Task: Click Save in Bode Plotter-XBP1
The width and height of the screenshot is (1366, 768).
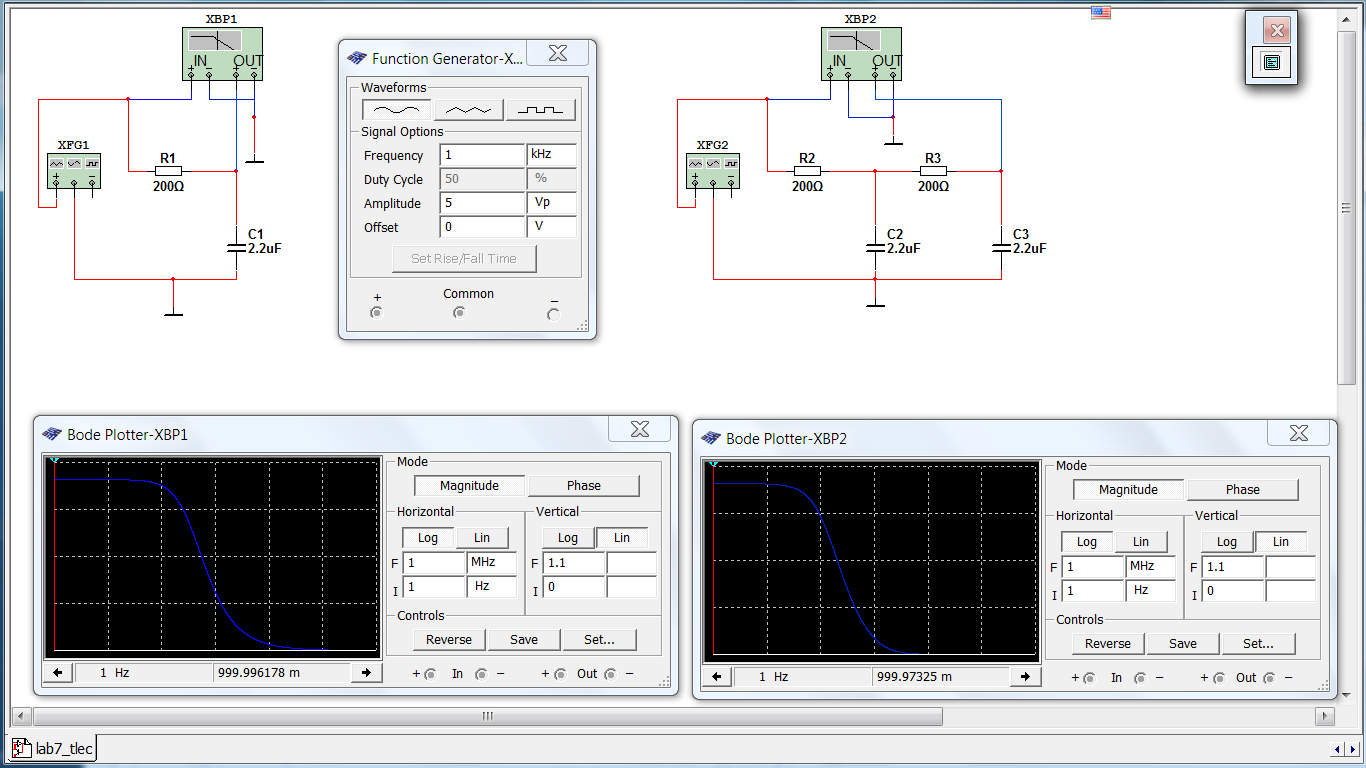Action: click(x=524, y=640)
